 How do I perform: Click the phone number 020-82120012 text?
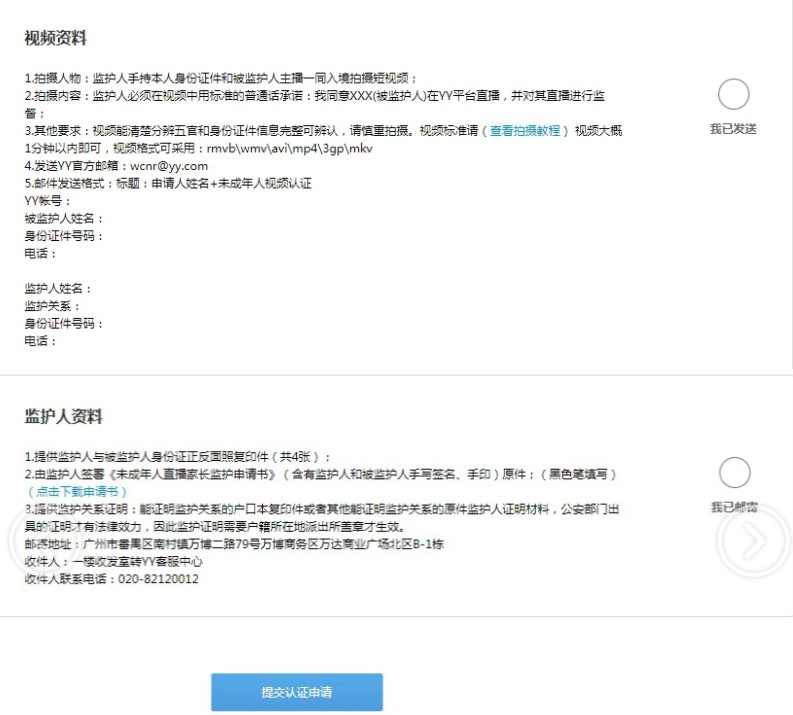coord(158,579)
